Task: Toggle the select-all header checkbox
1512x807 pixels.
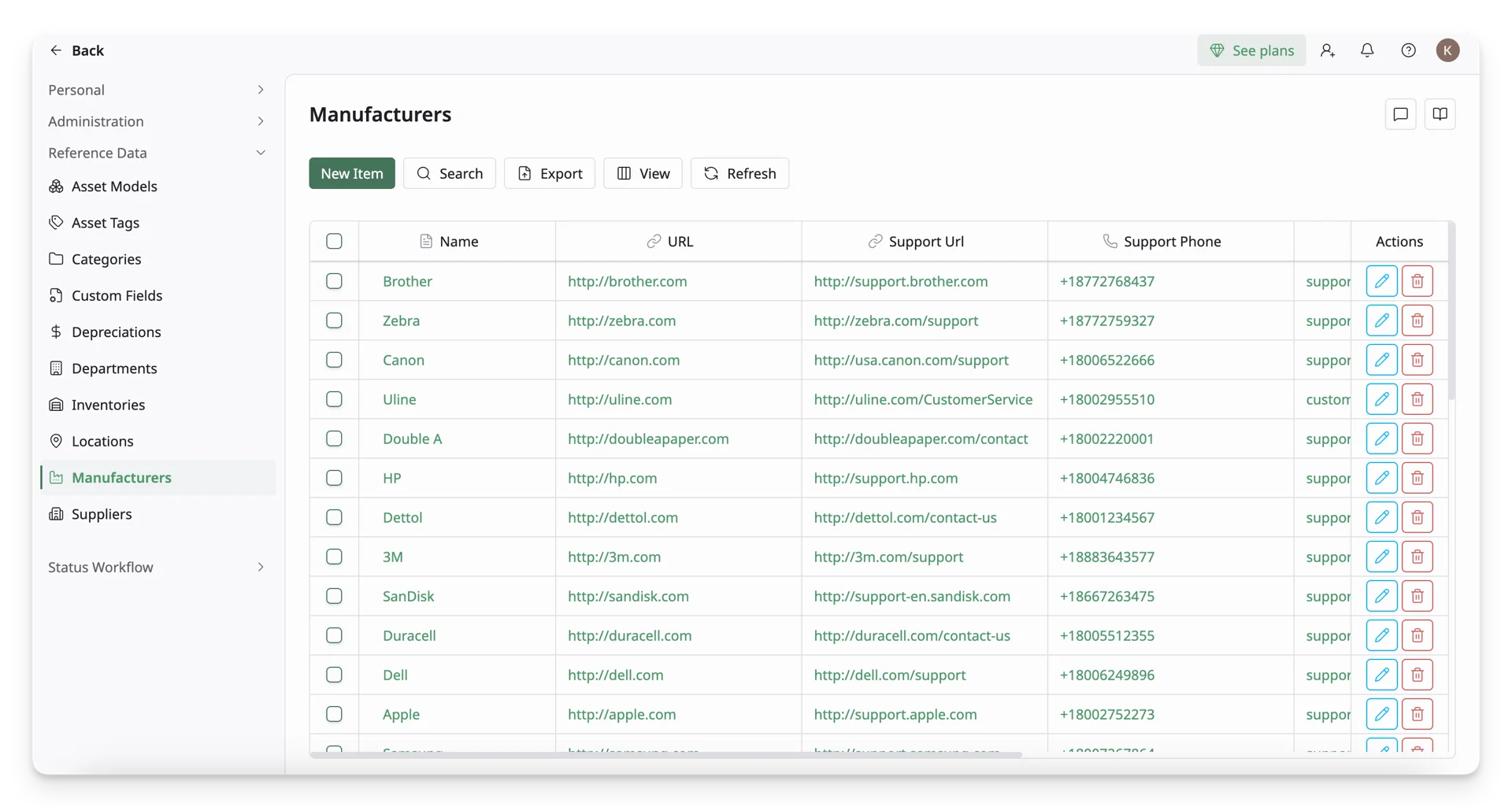Action: pyautogui.click(x=334, y=241)
